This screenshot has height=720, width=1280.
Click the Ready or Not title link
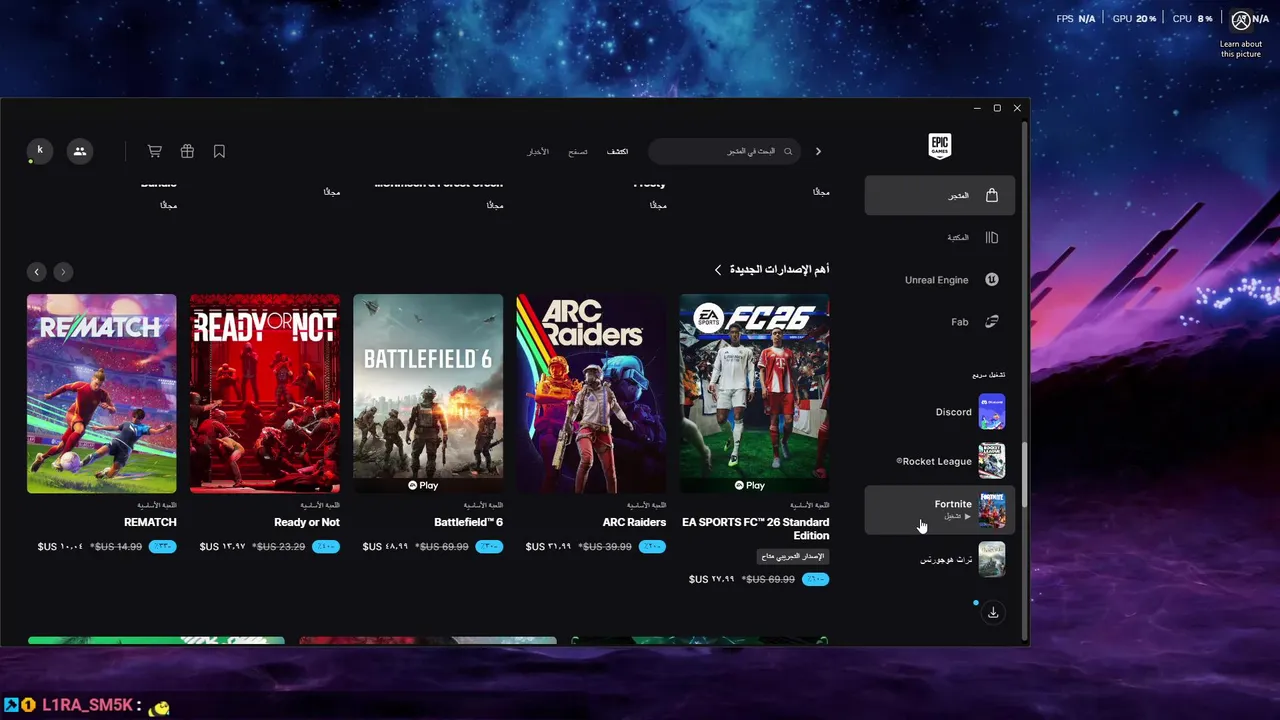tap(307, 522)
